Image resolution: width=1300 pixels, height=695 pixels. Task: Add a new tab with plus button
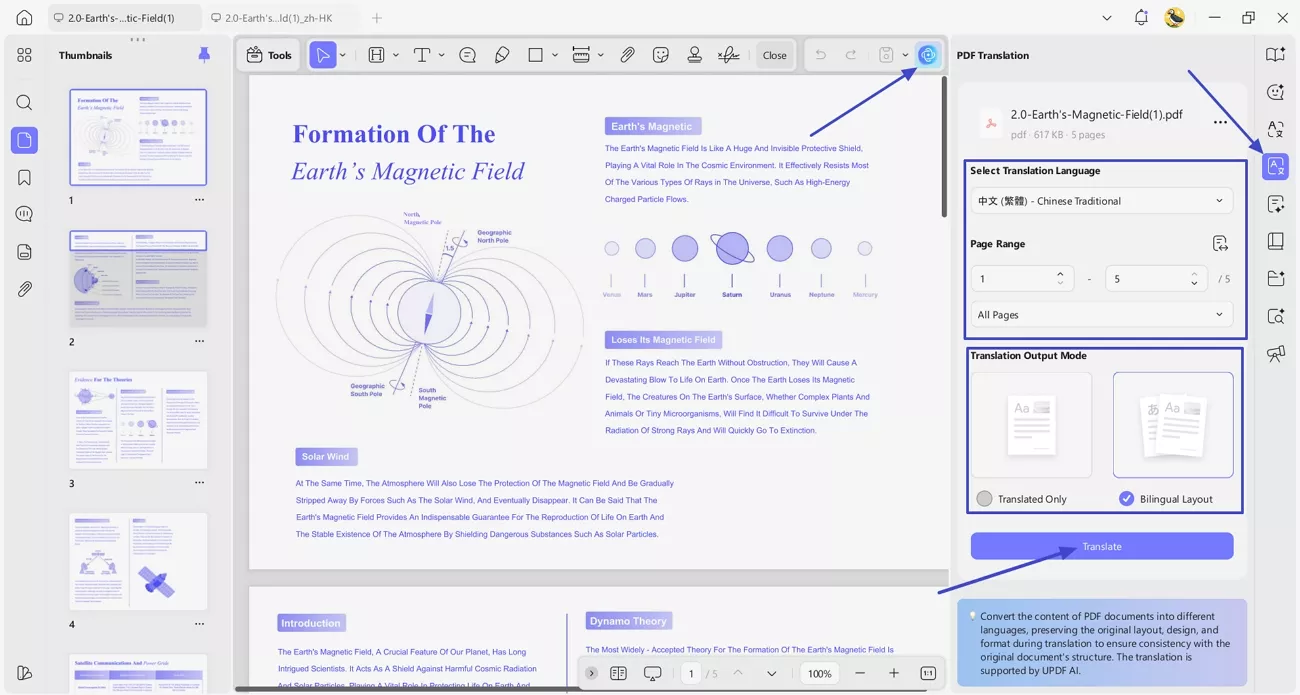377,18
